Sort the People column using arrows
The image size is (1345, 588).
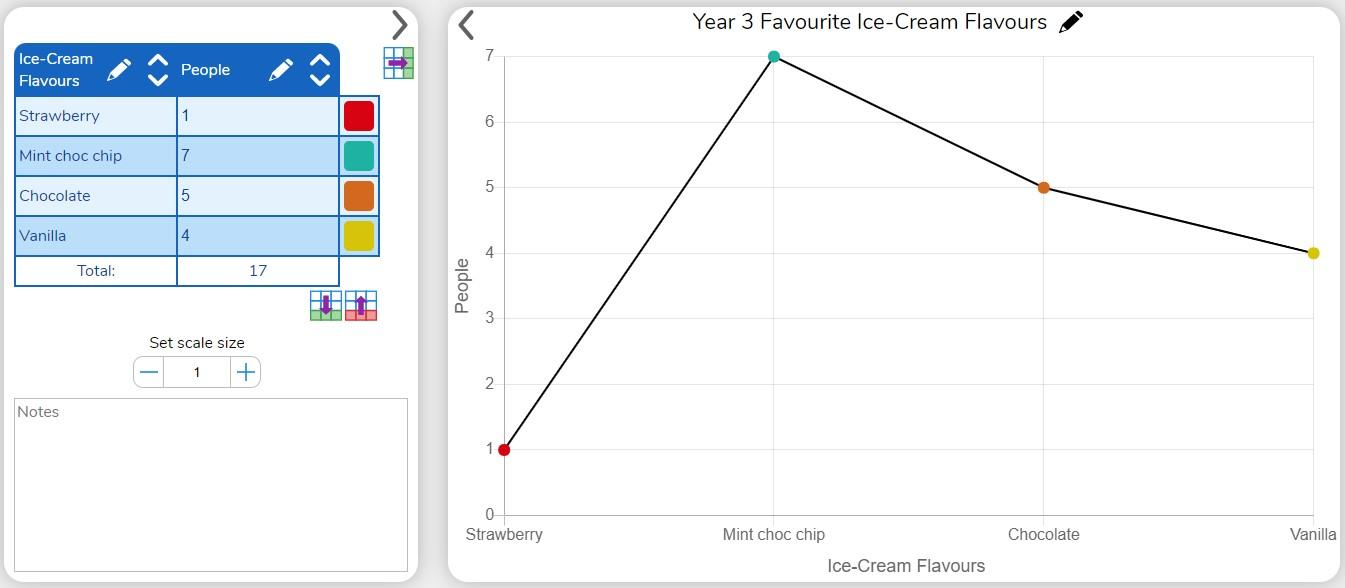pyautogui.click(x=320, y=70)
